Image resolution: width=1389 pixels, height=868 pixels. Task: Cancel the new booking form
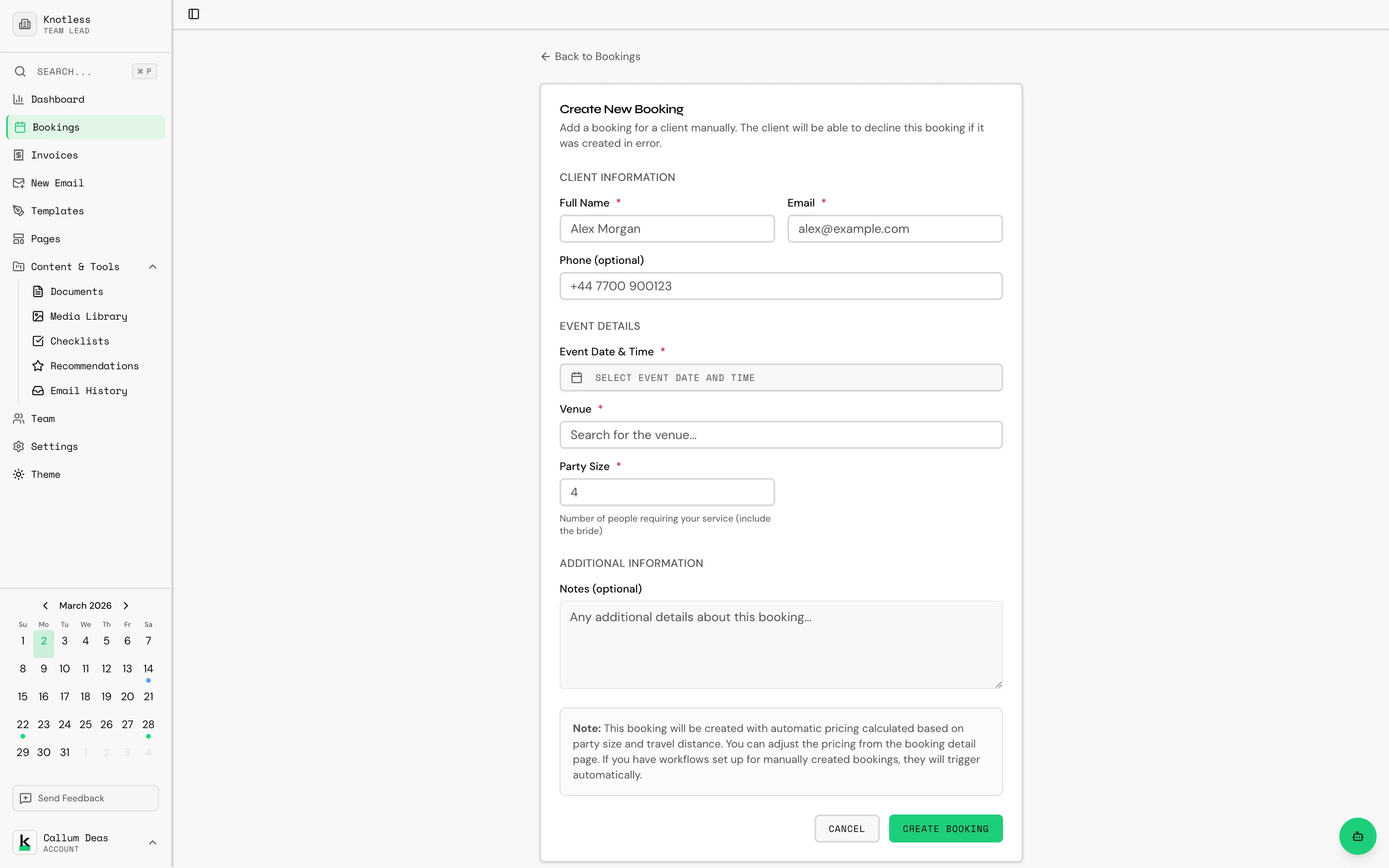coord(846,828)
